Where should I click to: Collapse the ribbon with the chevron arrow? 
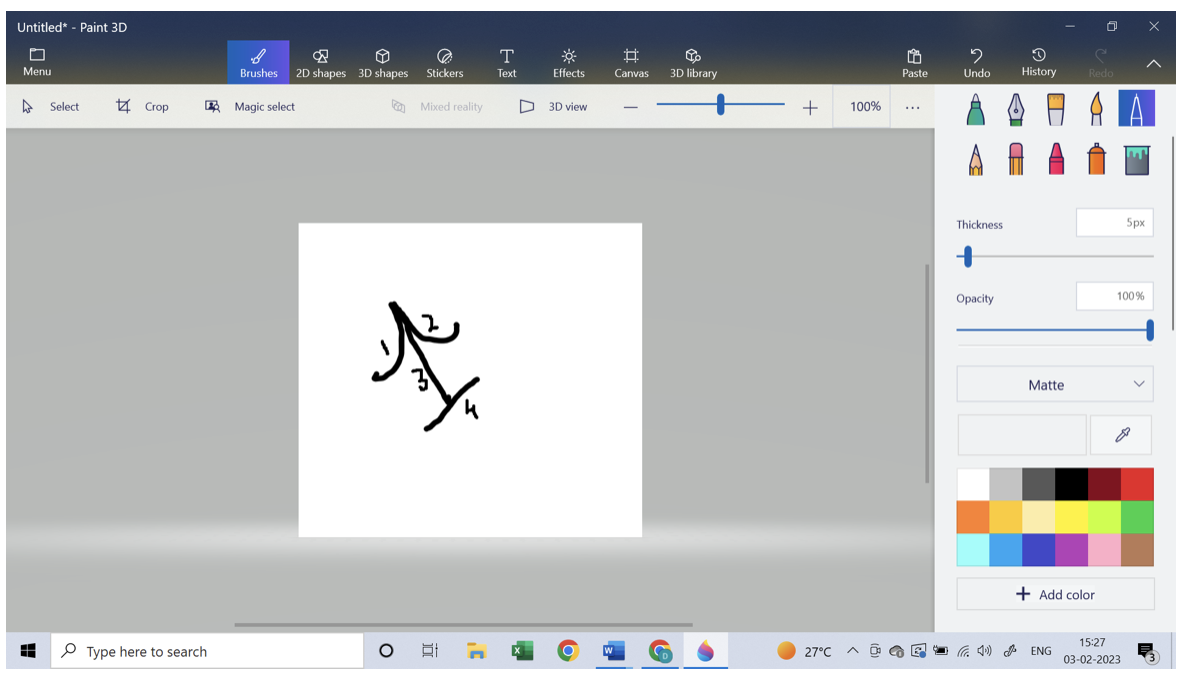pos(1153,63)
